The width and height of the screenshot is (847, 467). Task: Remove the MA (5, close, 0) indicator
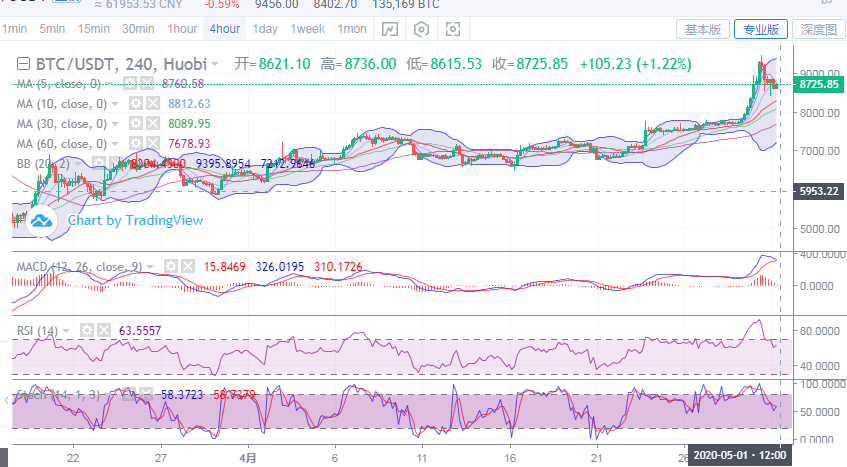147,83
